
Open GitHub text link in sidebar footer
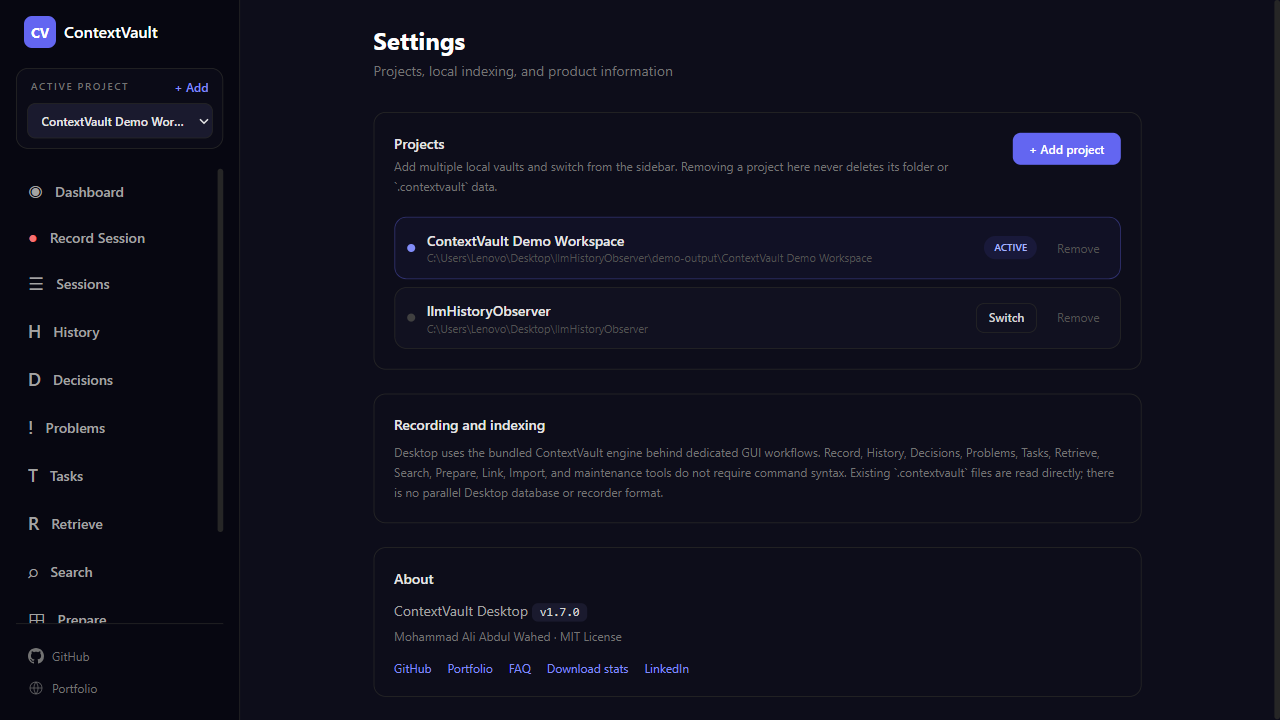[x=71, y=657]
